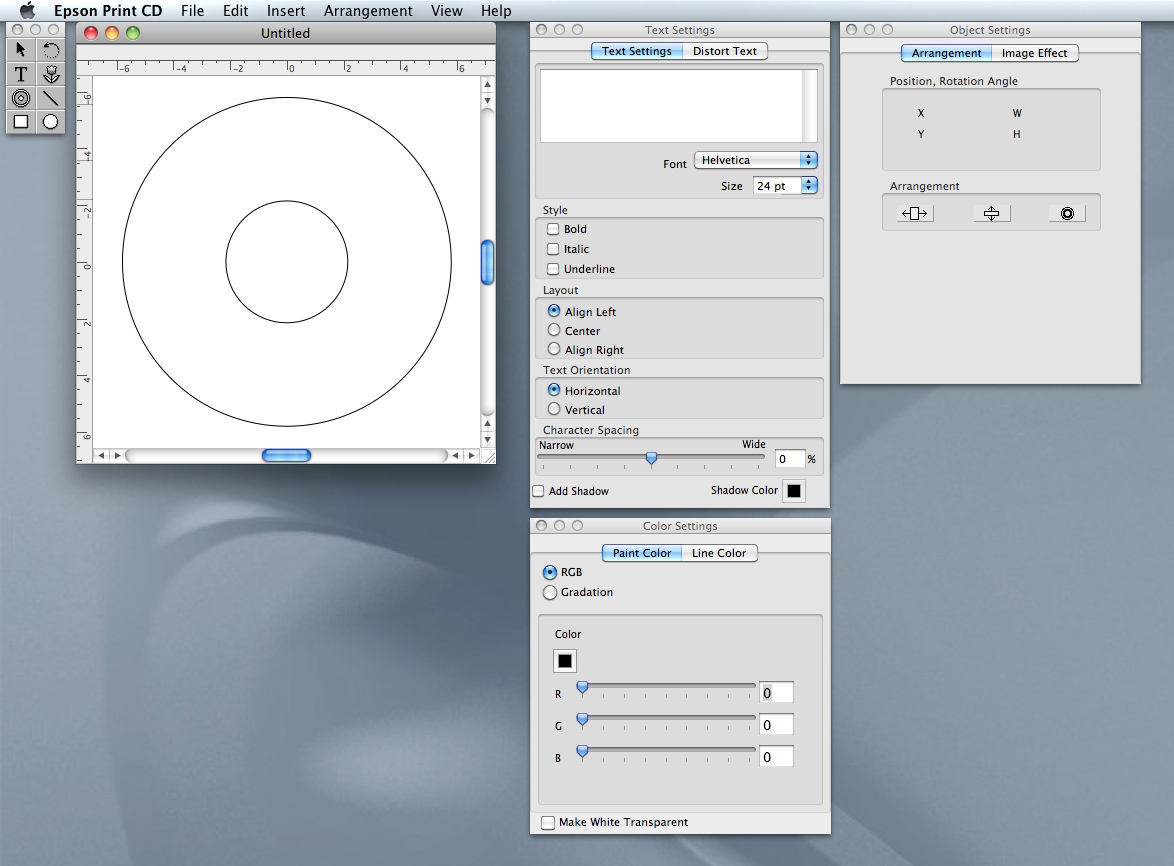Check the Add Shadow option
This screenshot has height=866, width=1174.
(x=539, y=491)
